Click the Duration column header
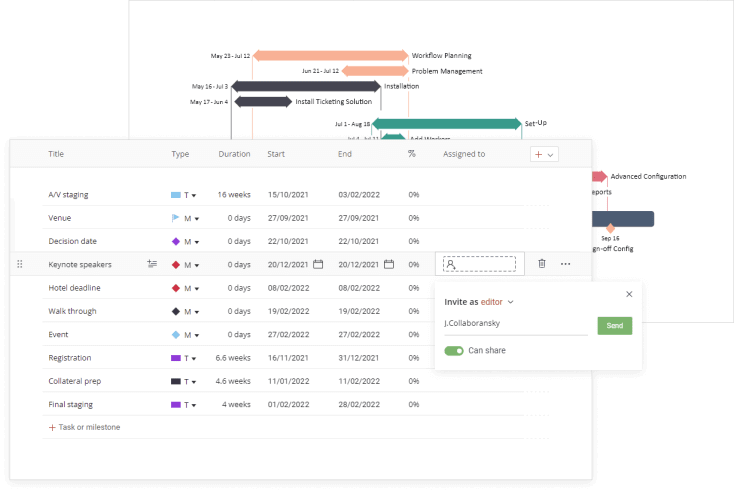Viewport: 734px width, 492px height. click(x=234, y=155)
